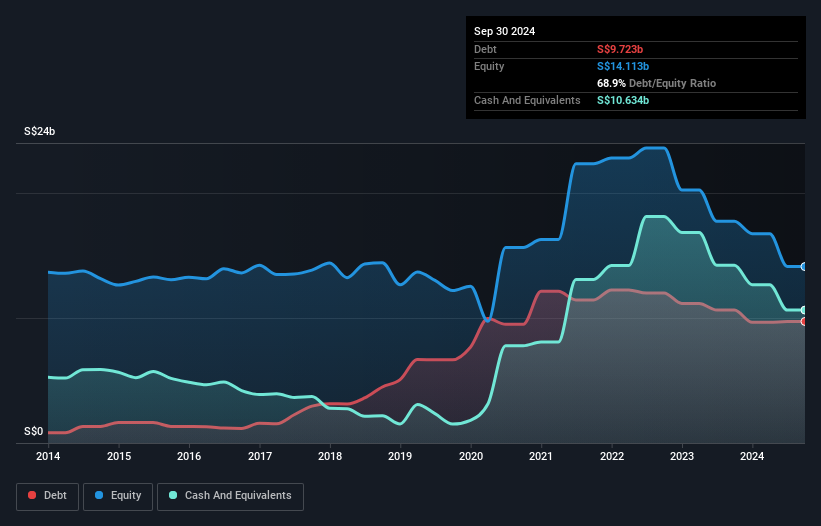Click the Sep 30 2024 tooltip date
This screenshot has height=526, width=821.
pos(504,31)
